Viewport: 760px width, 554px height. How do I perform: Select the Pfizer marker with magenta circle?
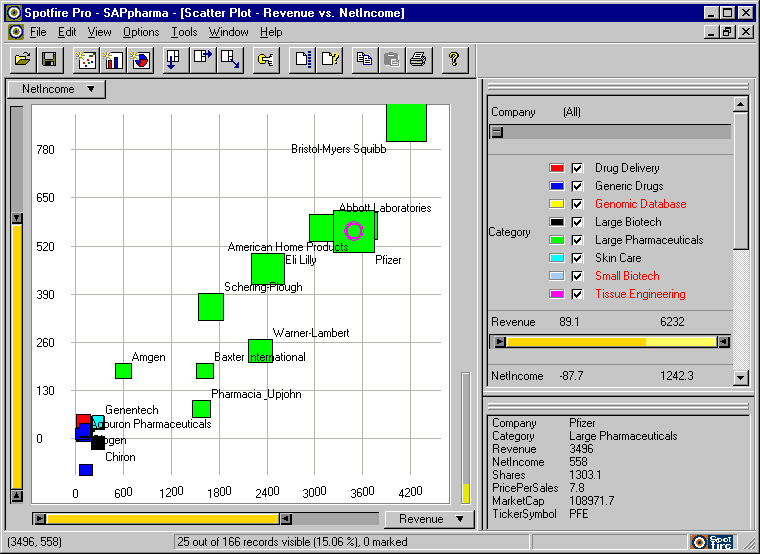click(x=354, y=231)
